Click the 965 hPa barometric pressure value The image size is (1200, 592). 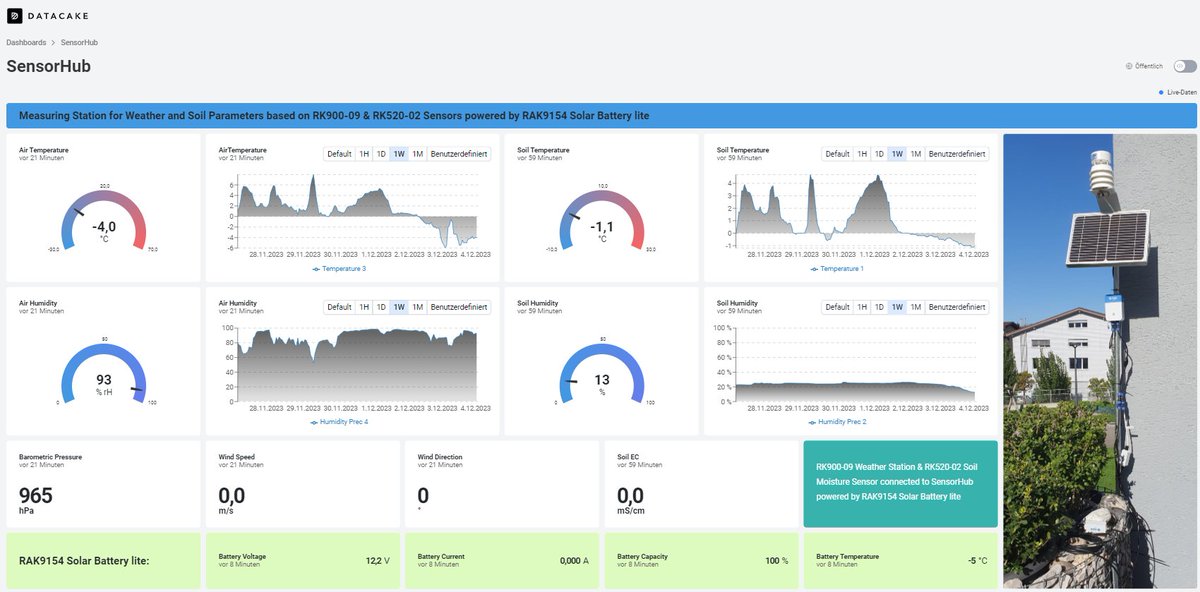point(36,499)
